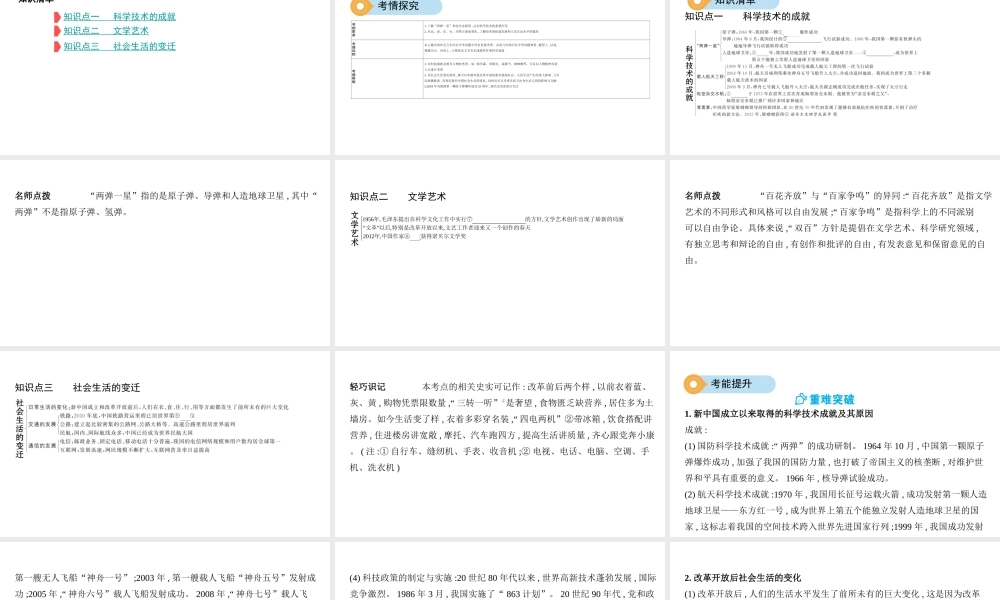Image resolution: width=1000 pixels, height=600 pixels.
Task: Open the slide starting 第一艘无人飞船“神舟一号”
Action: point(165,571)
